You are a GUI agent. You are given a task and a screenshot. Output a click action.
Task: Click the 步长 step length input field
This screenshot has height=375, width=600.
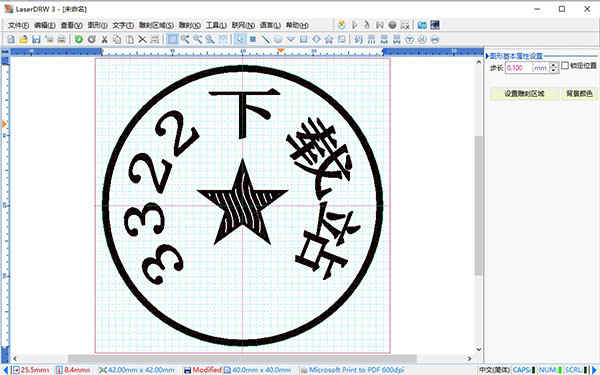click(518, 68)
